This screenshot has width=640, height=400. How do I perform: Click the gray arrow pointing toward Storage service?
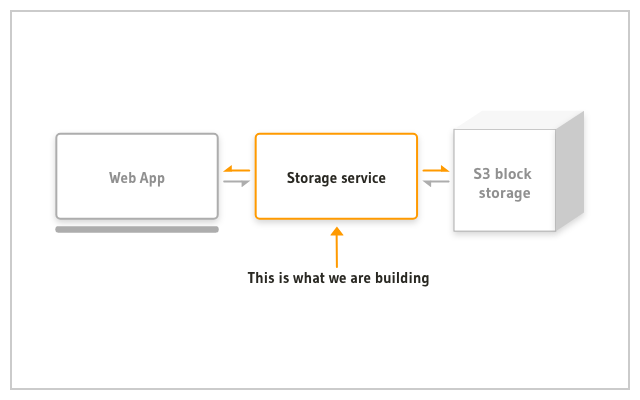point(237,183)
